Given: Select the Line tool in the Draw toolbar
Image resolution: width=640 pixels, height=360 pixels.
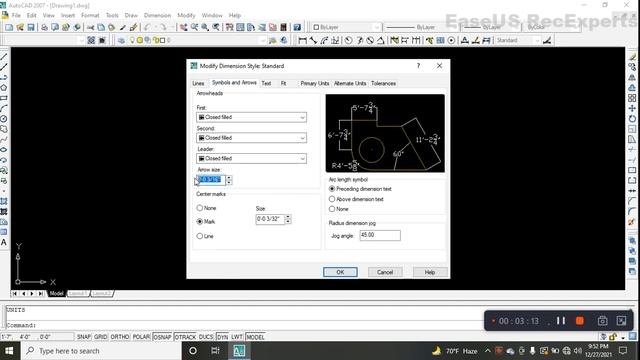Looking at the screenshot, I should click(4, 57).
